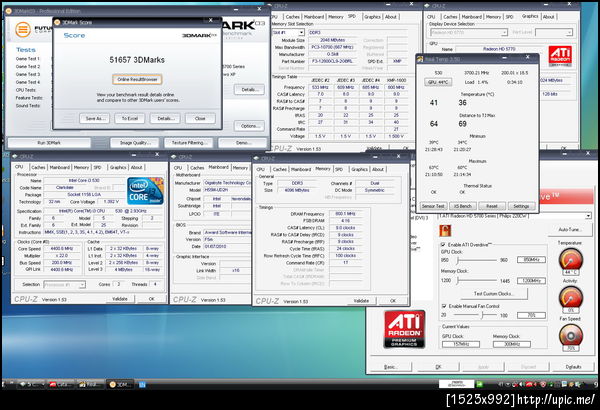Click the Sensor Test button in Real Temp

pyautogui.click(x=433, y=206)
